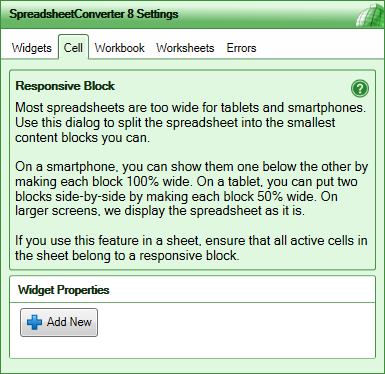This screenshot has width=385, height=374.
Task: Click the paragraph starting 'If you use this feature'
Action: pyautogui.click(x=191, y=248)
